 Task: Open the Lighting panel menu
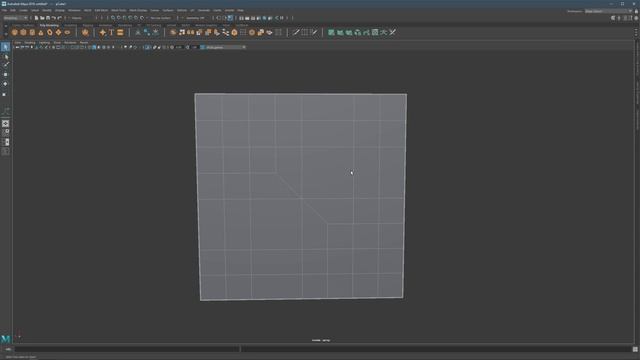point(44,42)
